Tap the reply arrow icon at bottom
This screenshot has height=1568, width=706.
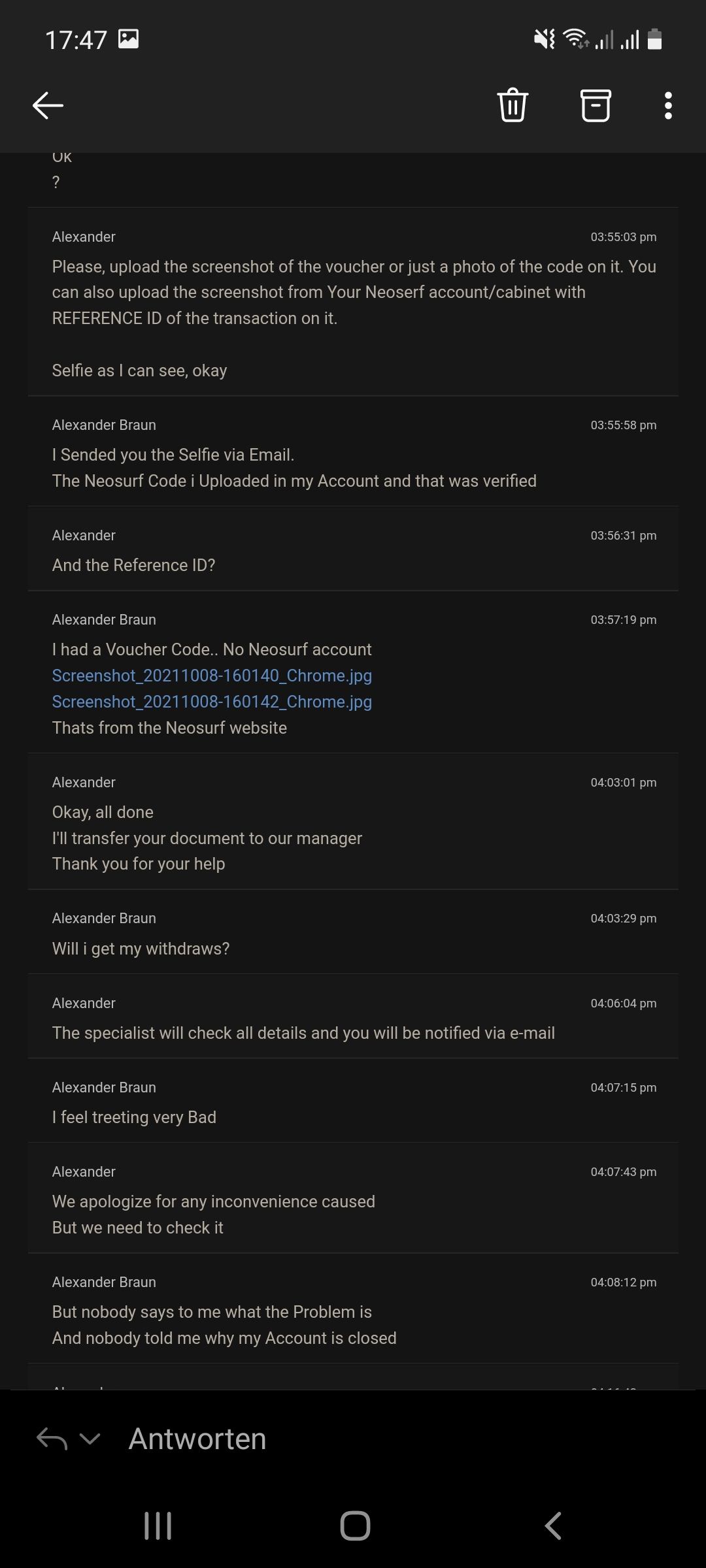pos(52,1439)
